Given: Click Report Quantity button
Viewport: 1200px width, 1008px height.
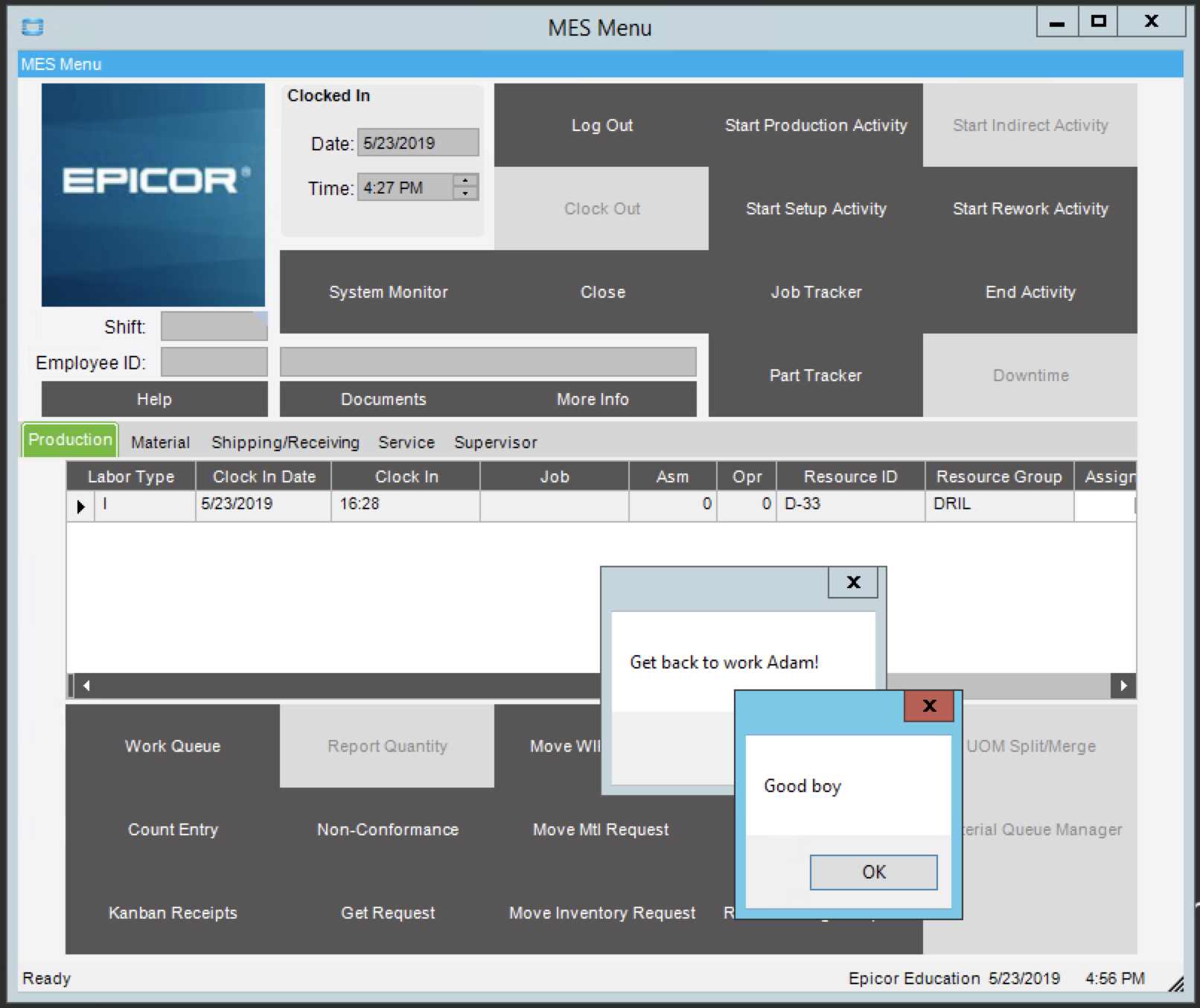Looking at the screenshot, I should 387,746.
